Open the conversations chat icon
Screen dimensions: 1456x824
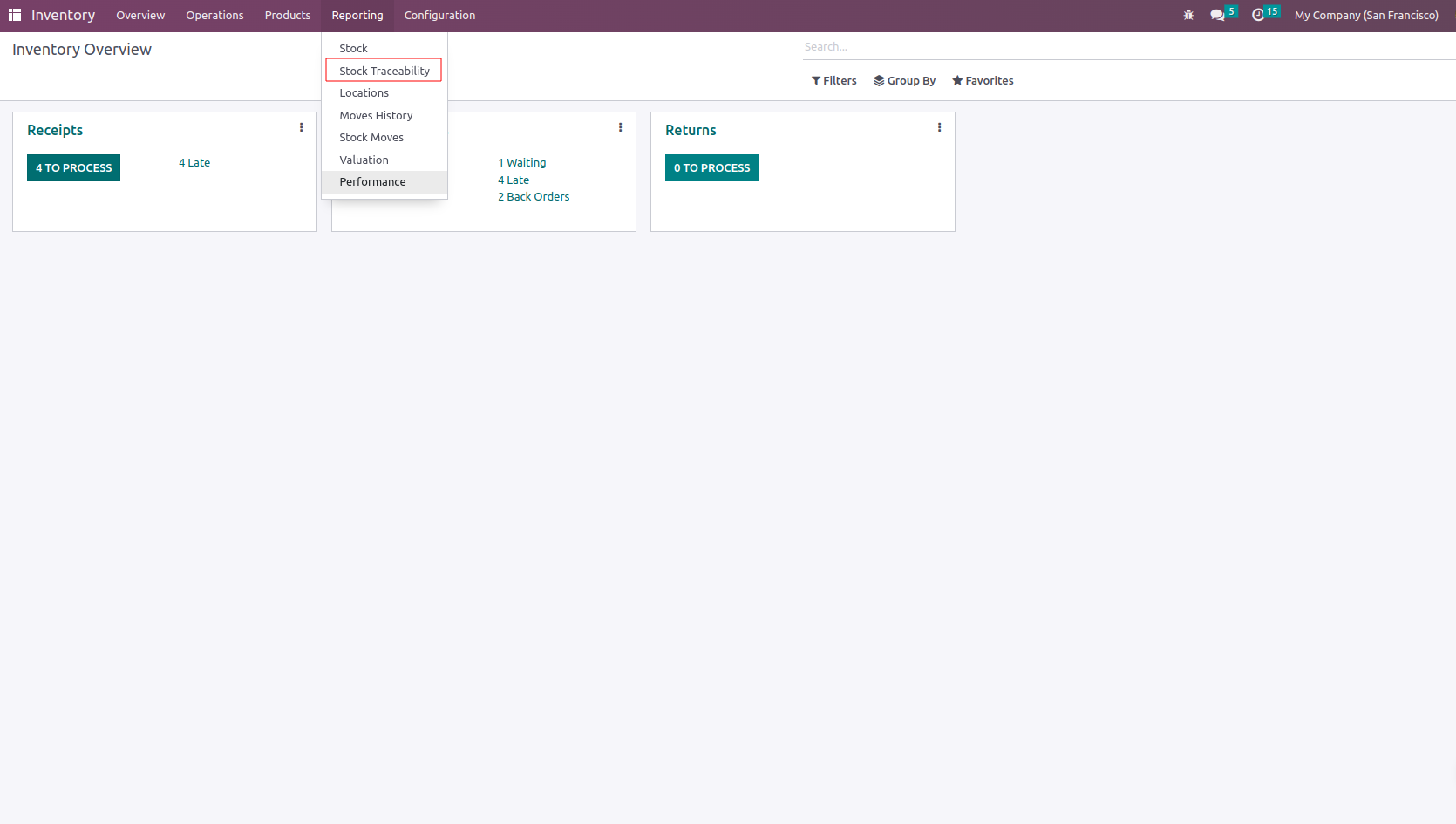pos(1217,15)
